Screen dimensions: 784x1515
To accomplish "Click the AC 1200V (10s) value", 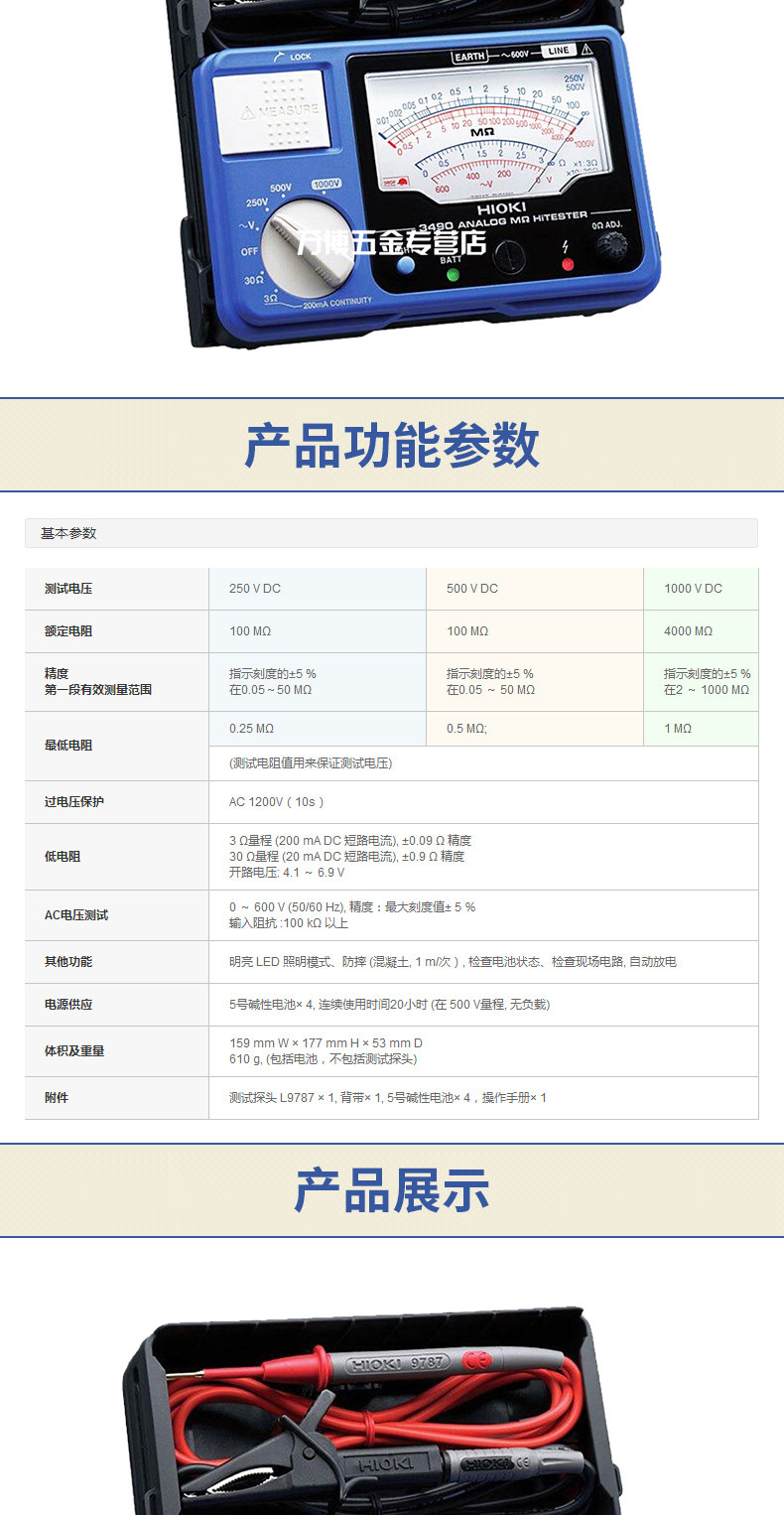I will 277,802.
